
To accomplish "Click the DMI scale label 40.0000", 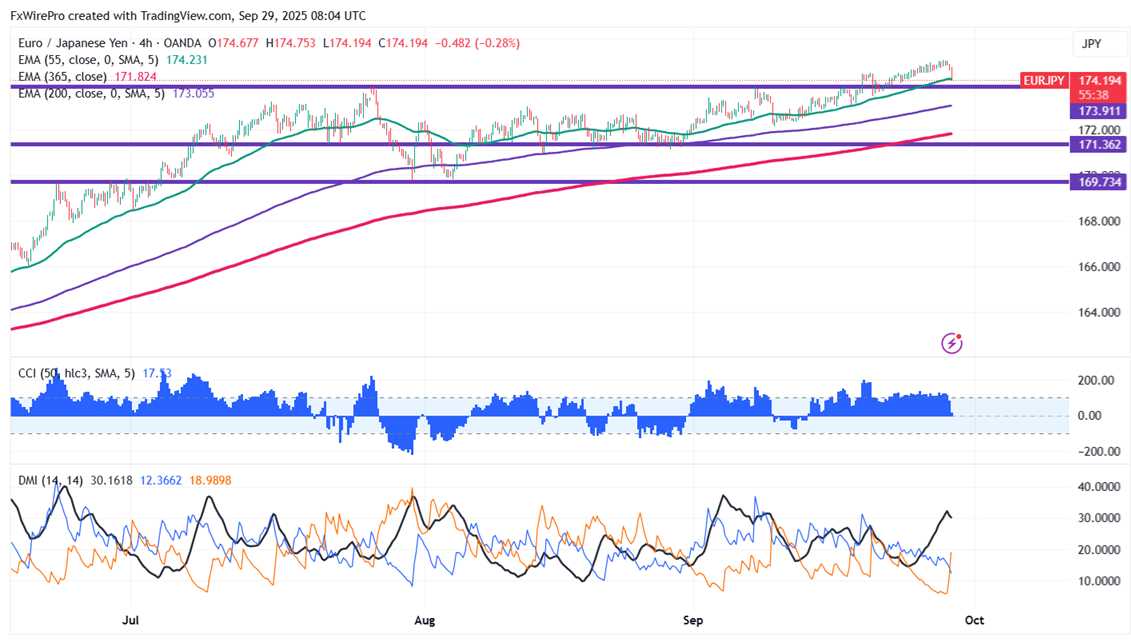I will (x=1099, y=487).
